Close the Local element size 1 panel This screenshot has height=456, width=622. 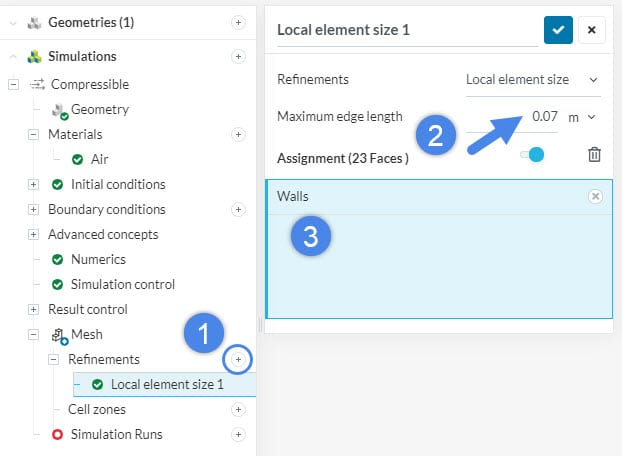[x=591, y=30]
